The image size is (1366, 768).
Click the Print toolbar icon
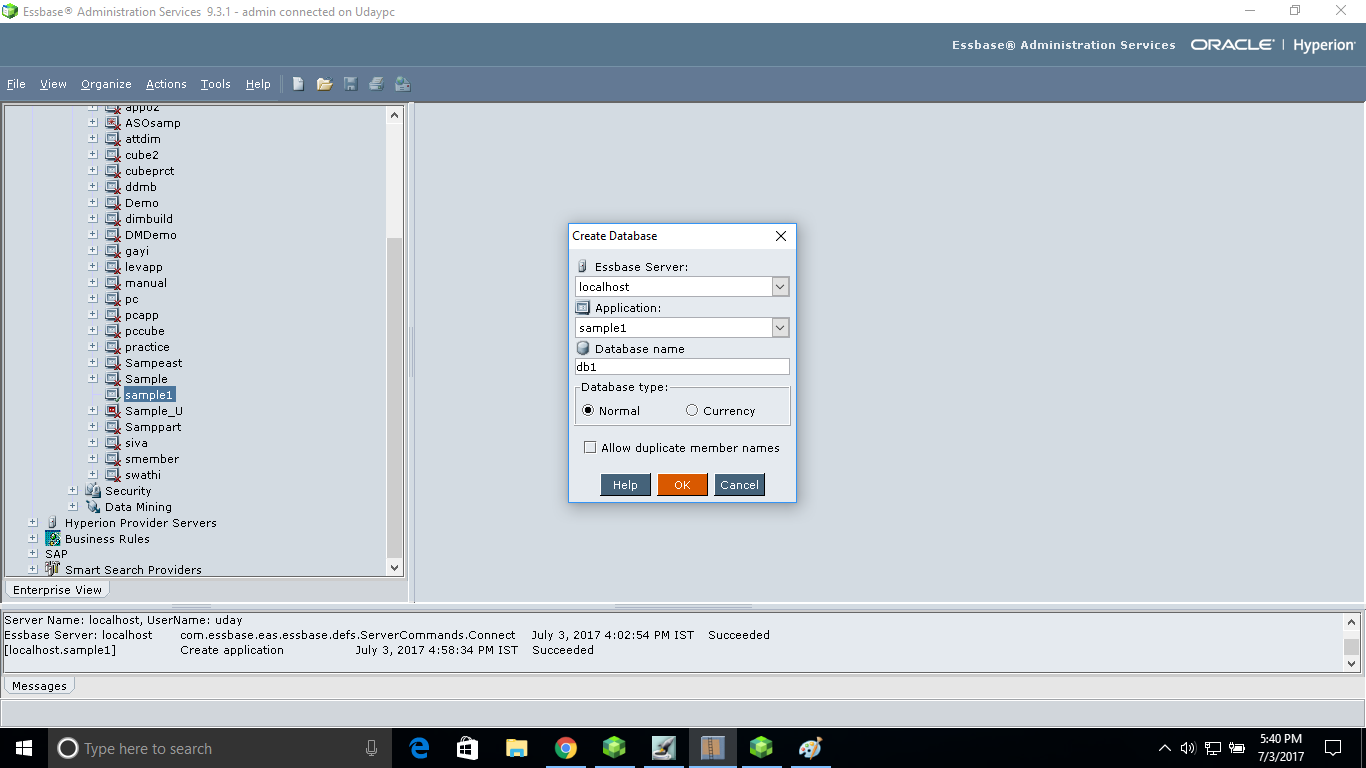click(x=376, y=84)
